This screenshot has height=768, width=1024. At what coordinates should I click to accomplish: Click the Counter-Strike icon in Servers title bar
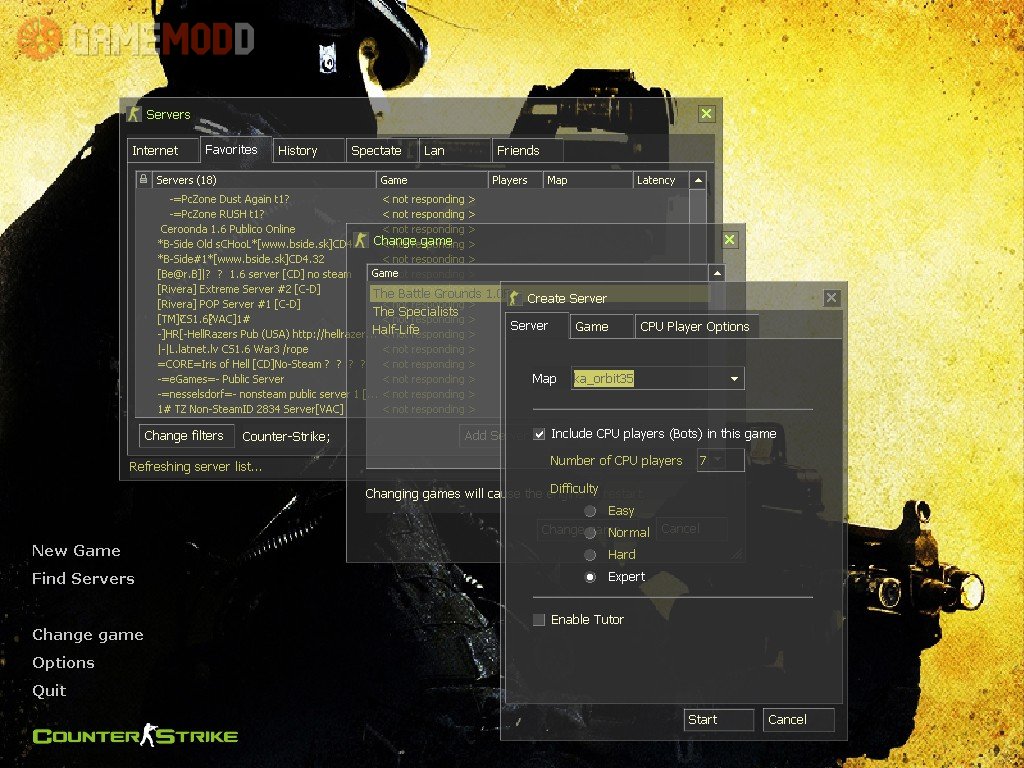[x=134, y=114]
